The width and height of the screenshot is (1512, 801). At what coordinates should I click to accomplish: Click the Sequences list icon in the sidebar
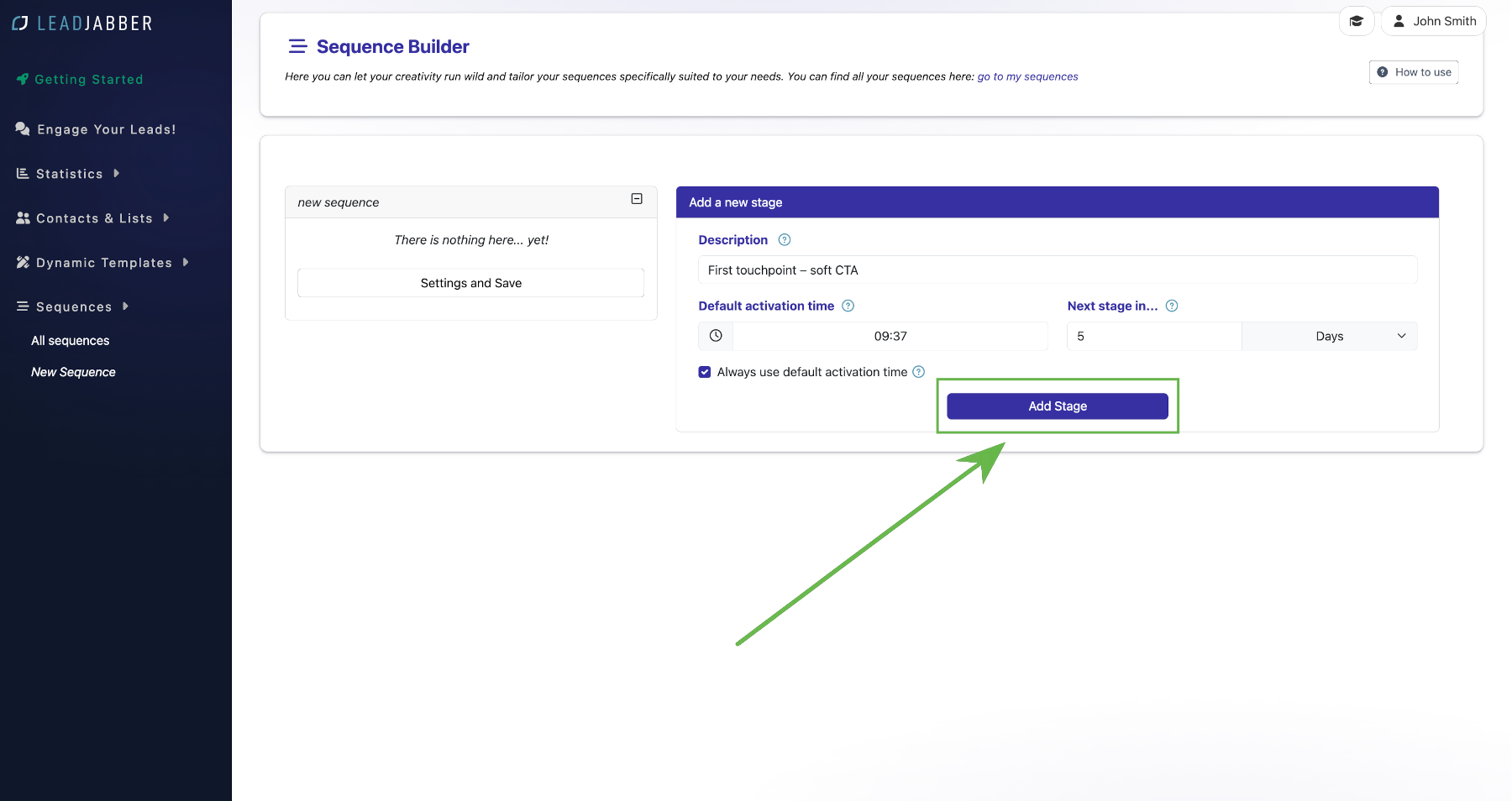23,306
